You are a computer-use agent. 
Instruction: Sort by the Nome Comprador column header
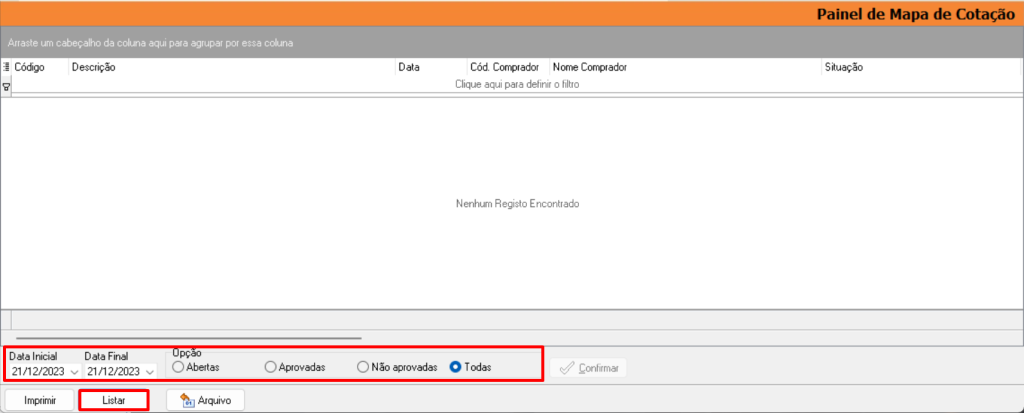coord(686,67)
